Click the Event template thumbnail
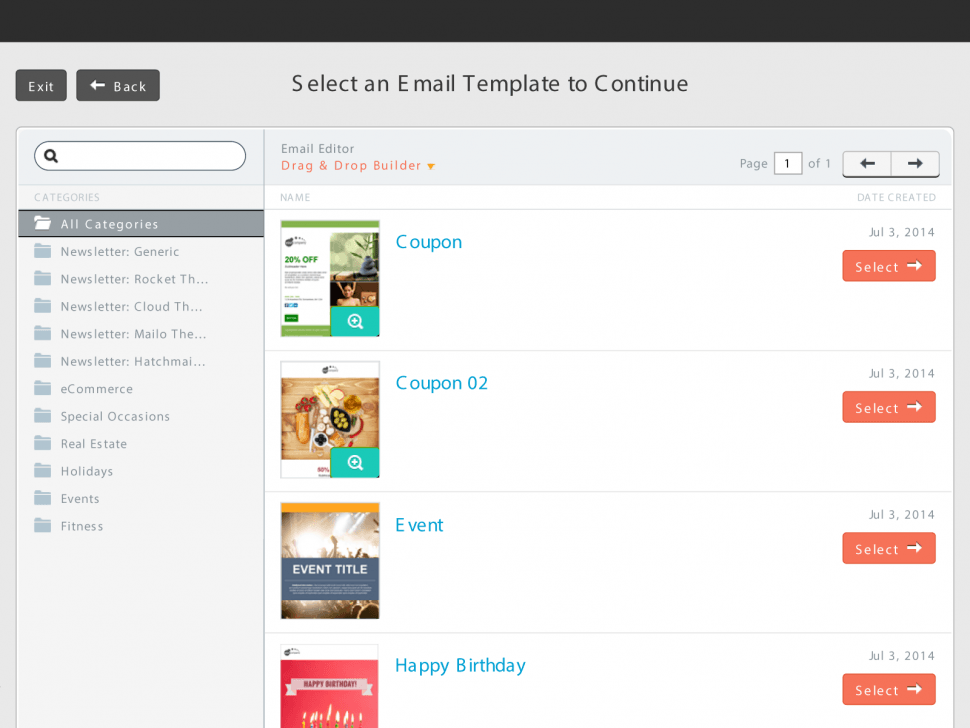The width and height of the screenshot is (970, 728). pyautogui.click(x=330, y=561)
